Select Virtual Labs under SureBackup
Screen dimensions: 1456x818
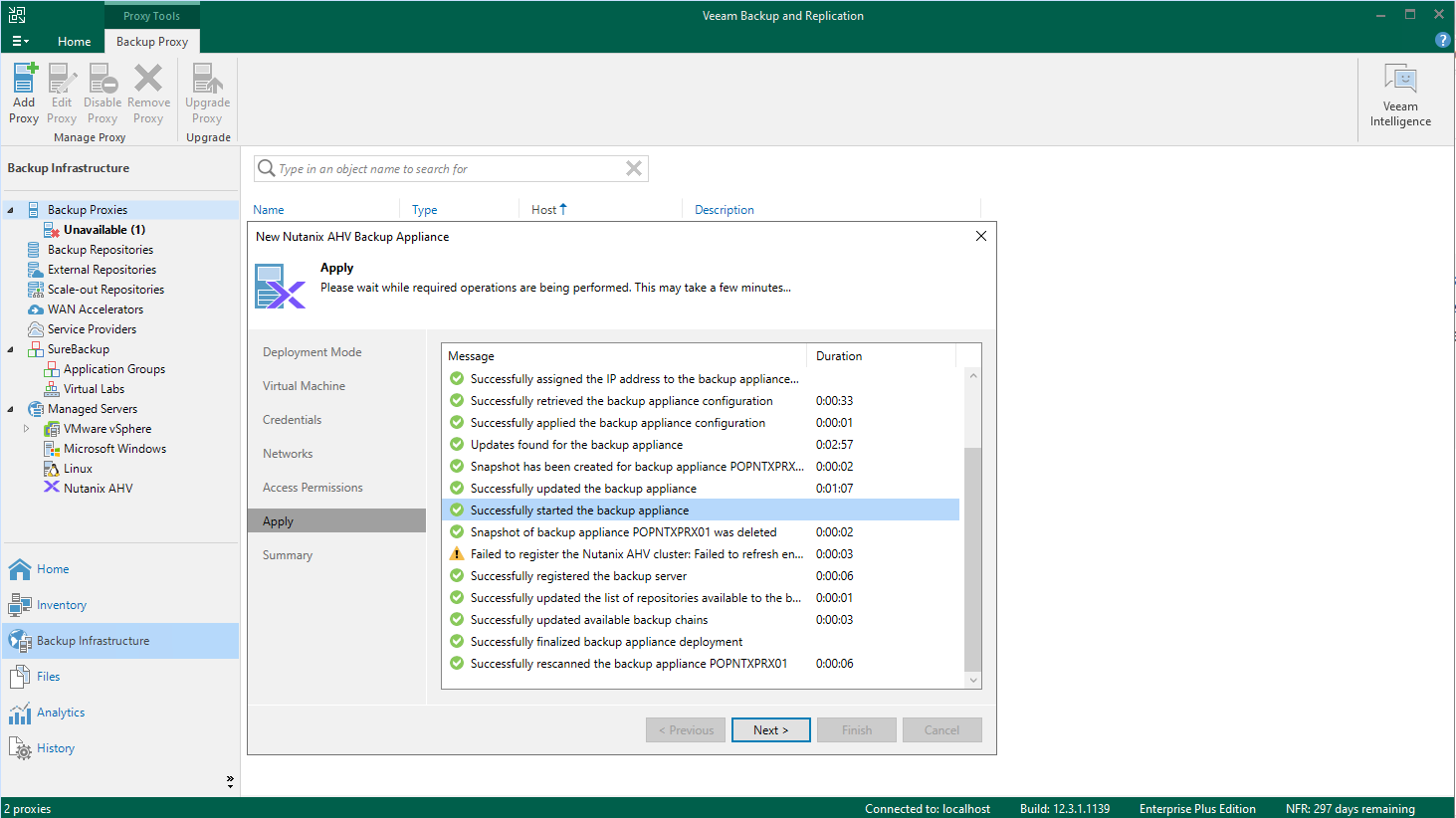click(94, 389)
